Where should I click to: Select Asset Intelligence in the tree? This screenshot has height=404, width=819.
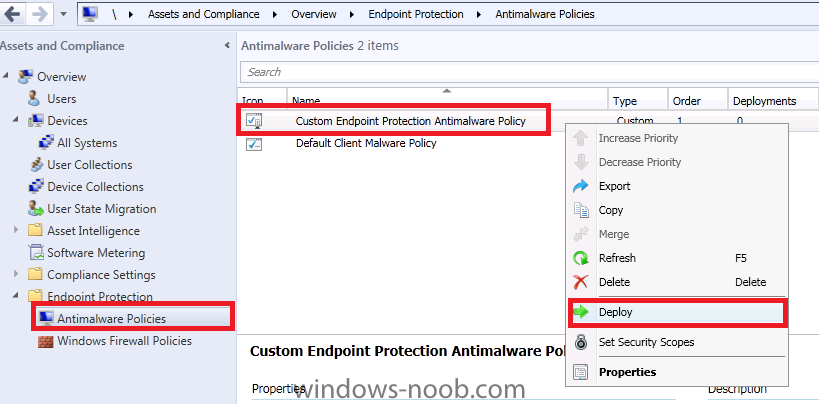93,230
